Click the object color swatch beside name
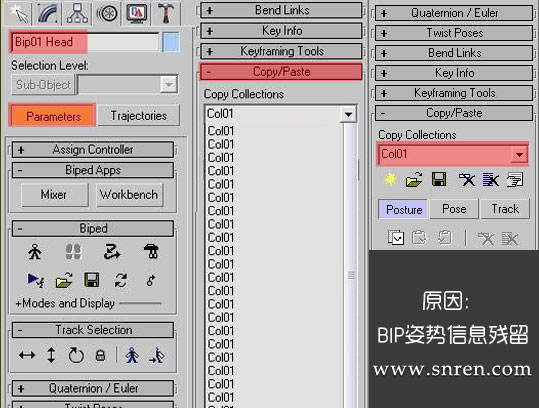Viewport: 539px width, 408px height. point(171,42)
